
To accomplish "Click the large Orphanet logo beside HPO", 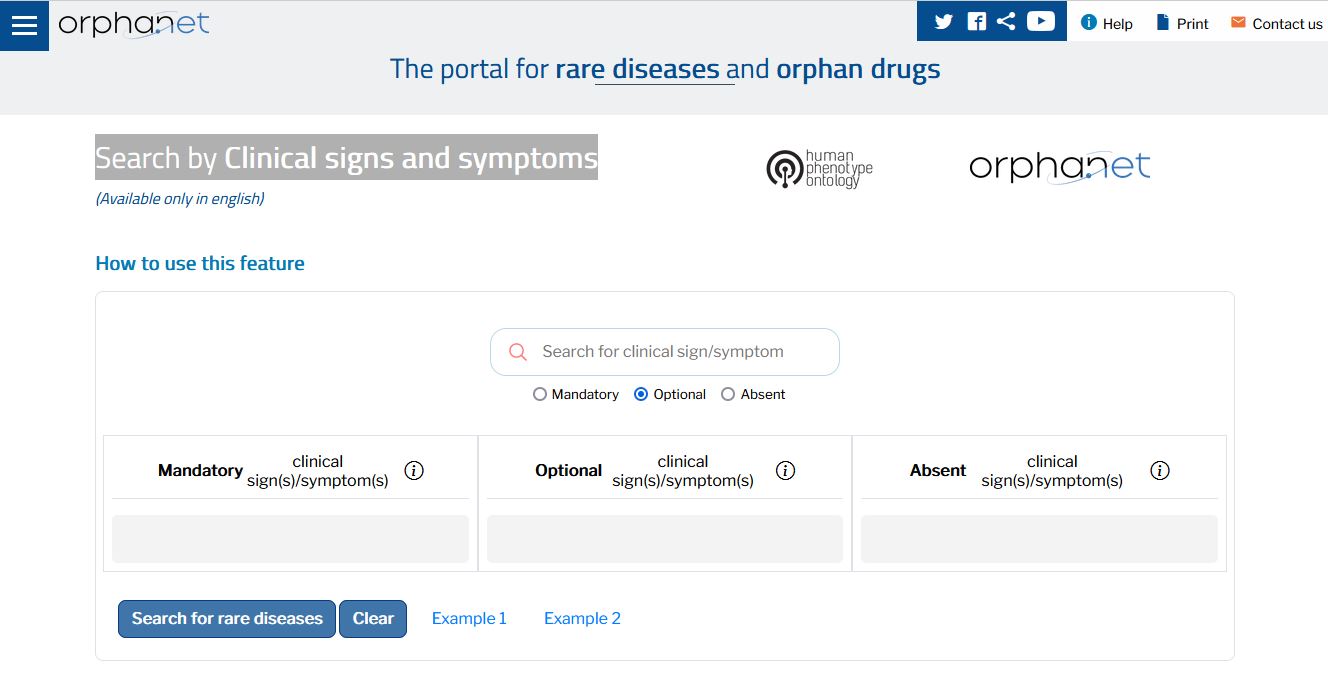I will (x=1060, y=167).
